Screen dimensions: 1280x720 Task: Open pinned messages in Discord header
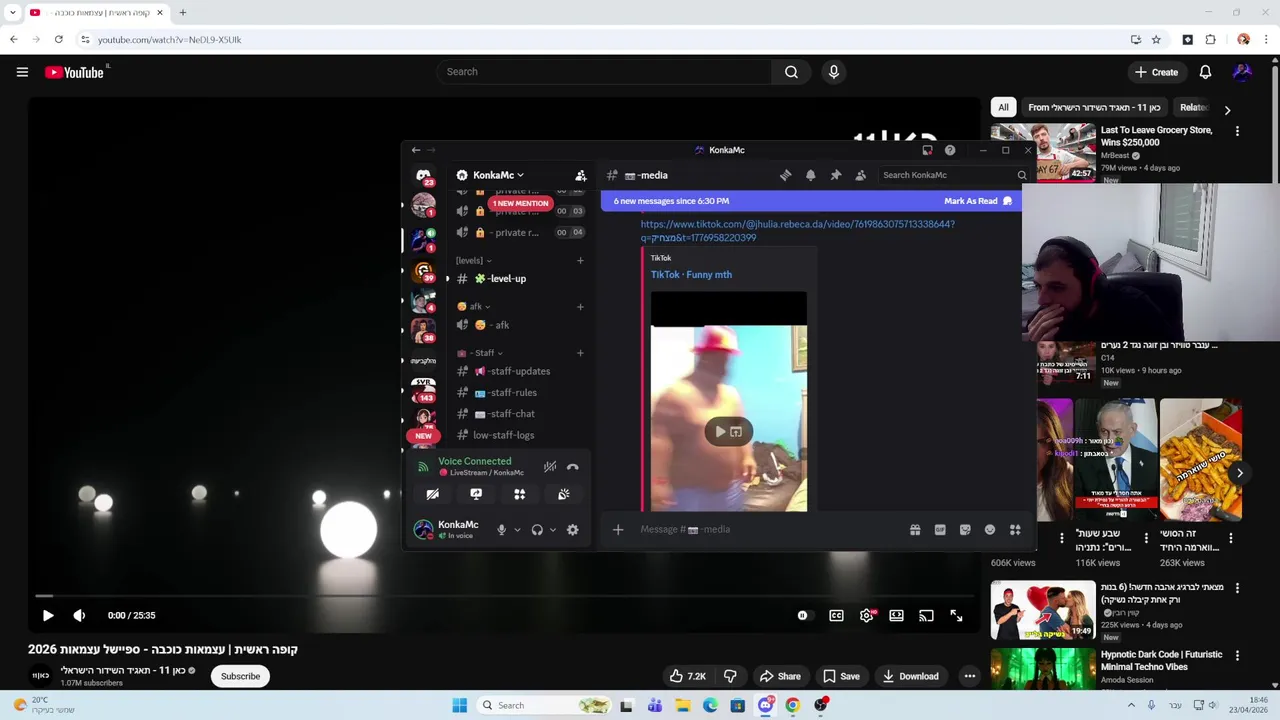click(835, 175)
